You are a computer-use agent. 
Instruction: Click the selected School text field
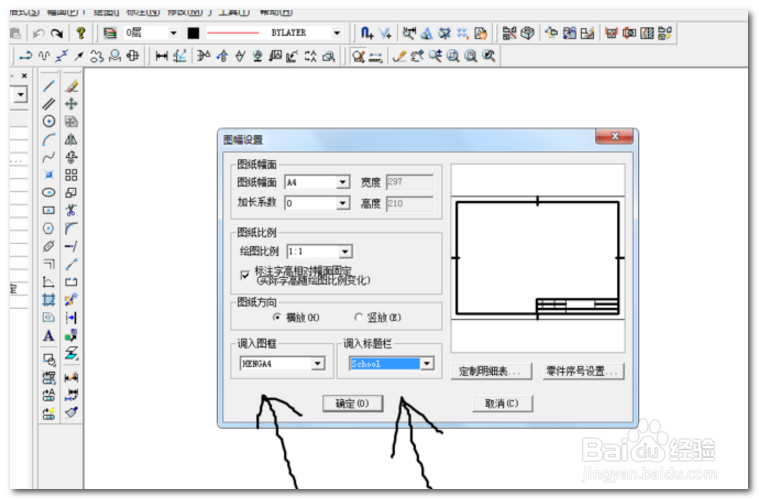[384, 364]
